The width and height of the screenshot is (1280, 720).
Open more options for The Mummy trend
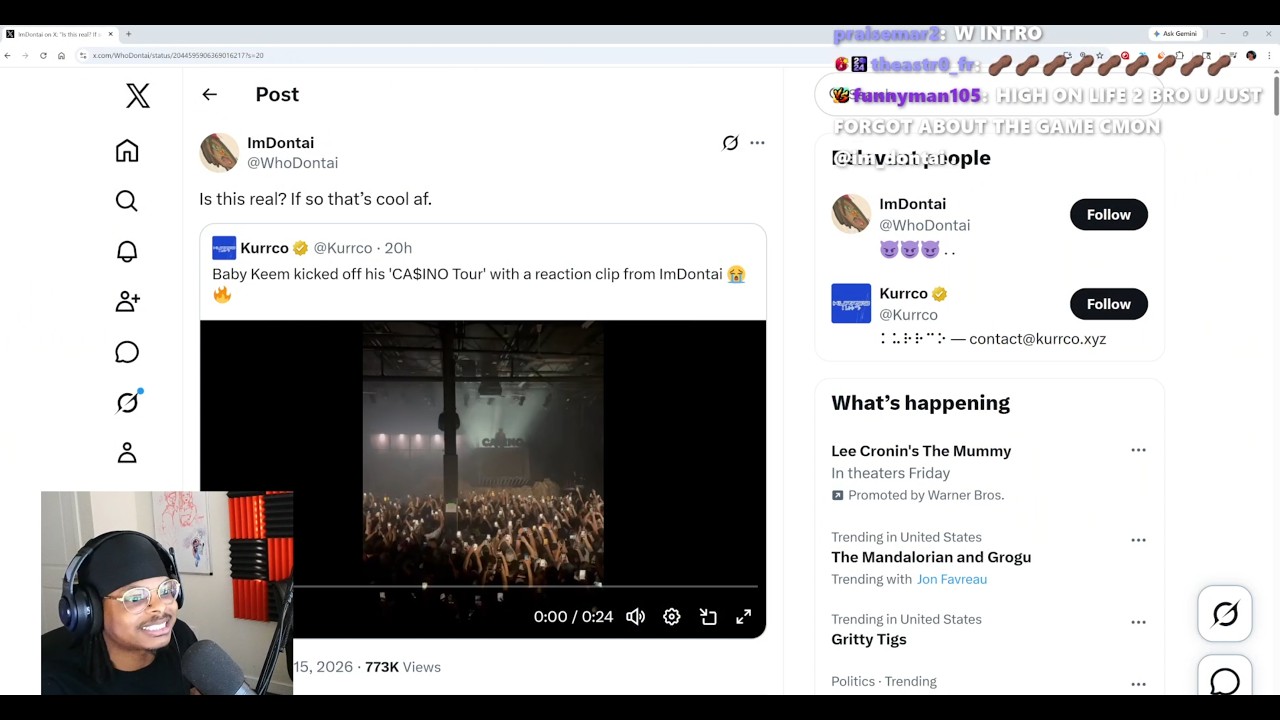[x=1138, y=450]
